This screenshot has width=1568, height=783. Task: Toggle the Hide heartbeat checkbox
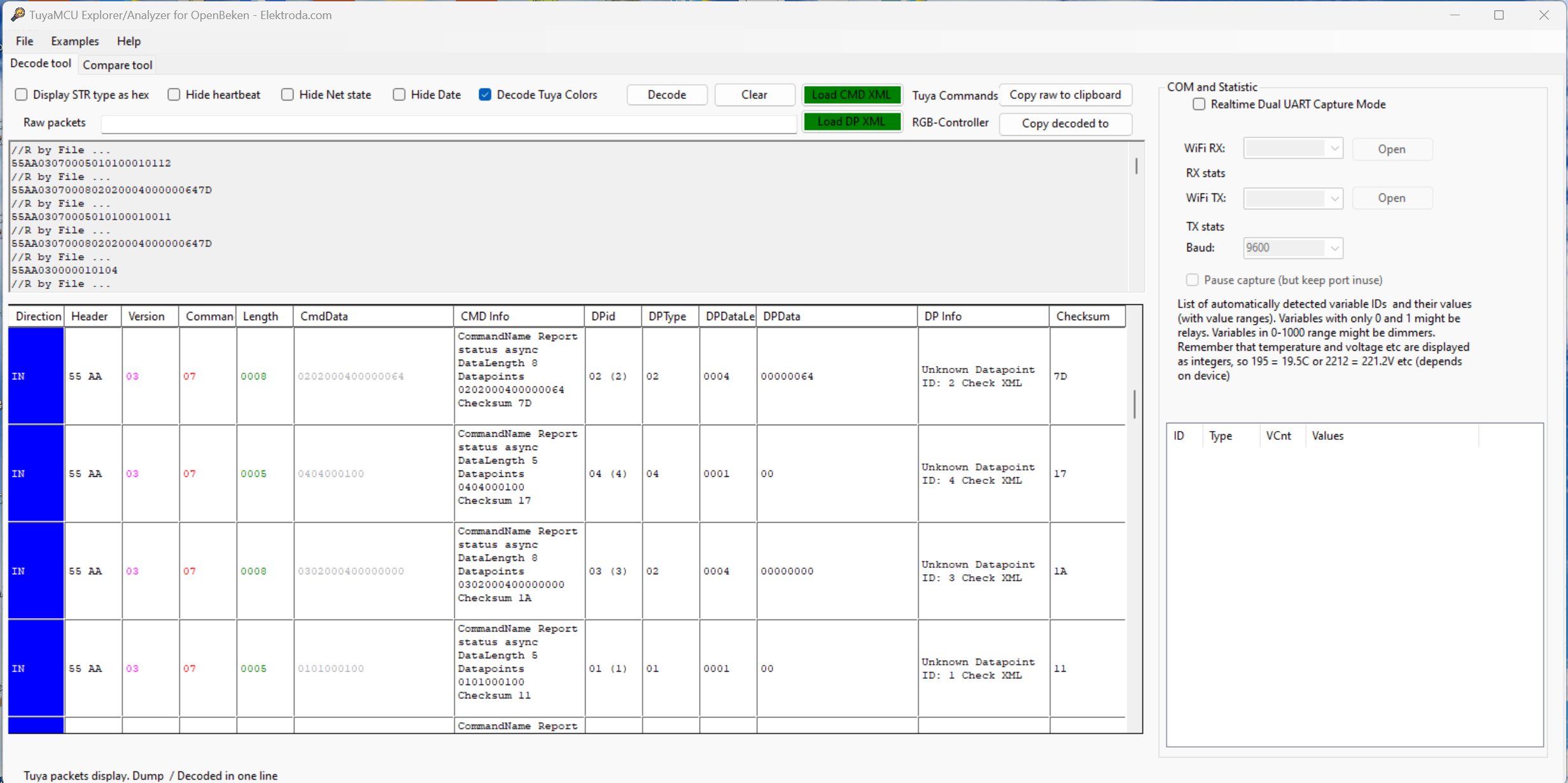click(x=174, y=95)
